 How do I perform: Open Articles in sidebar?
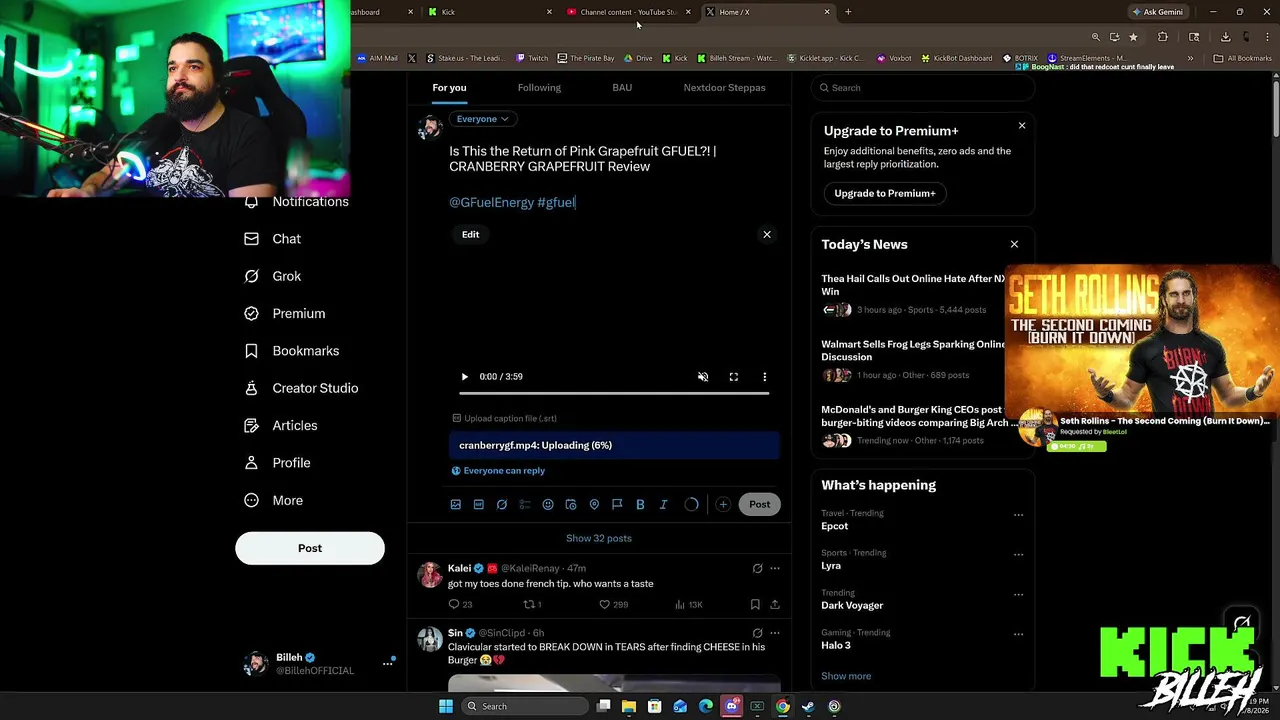281,426
